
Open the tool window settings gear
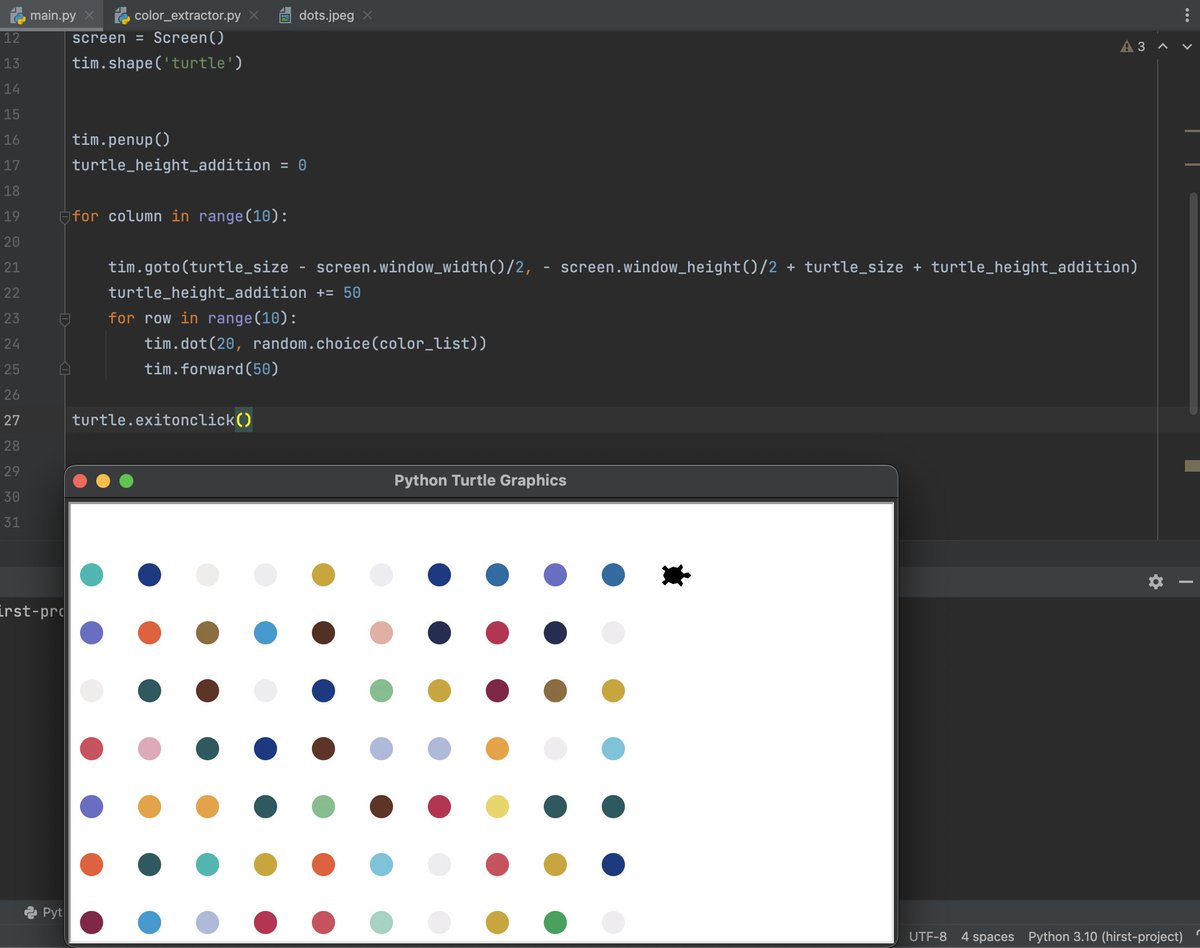click(x=1156, y=582)
